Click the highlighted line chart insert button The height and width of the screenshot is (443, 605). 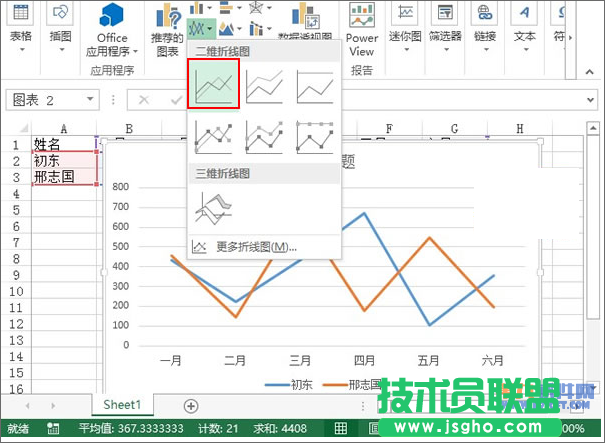pyautogui.click(x=201, y=29)
